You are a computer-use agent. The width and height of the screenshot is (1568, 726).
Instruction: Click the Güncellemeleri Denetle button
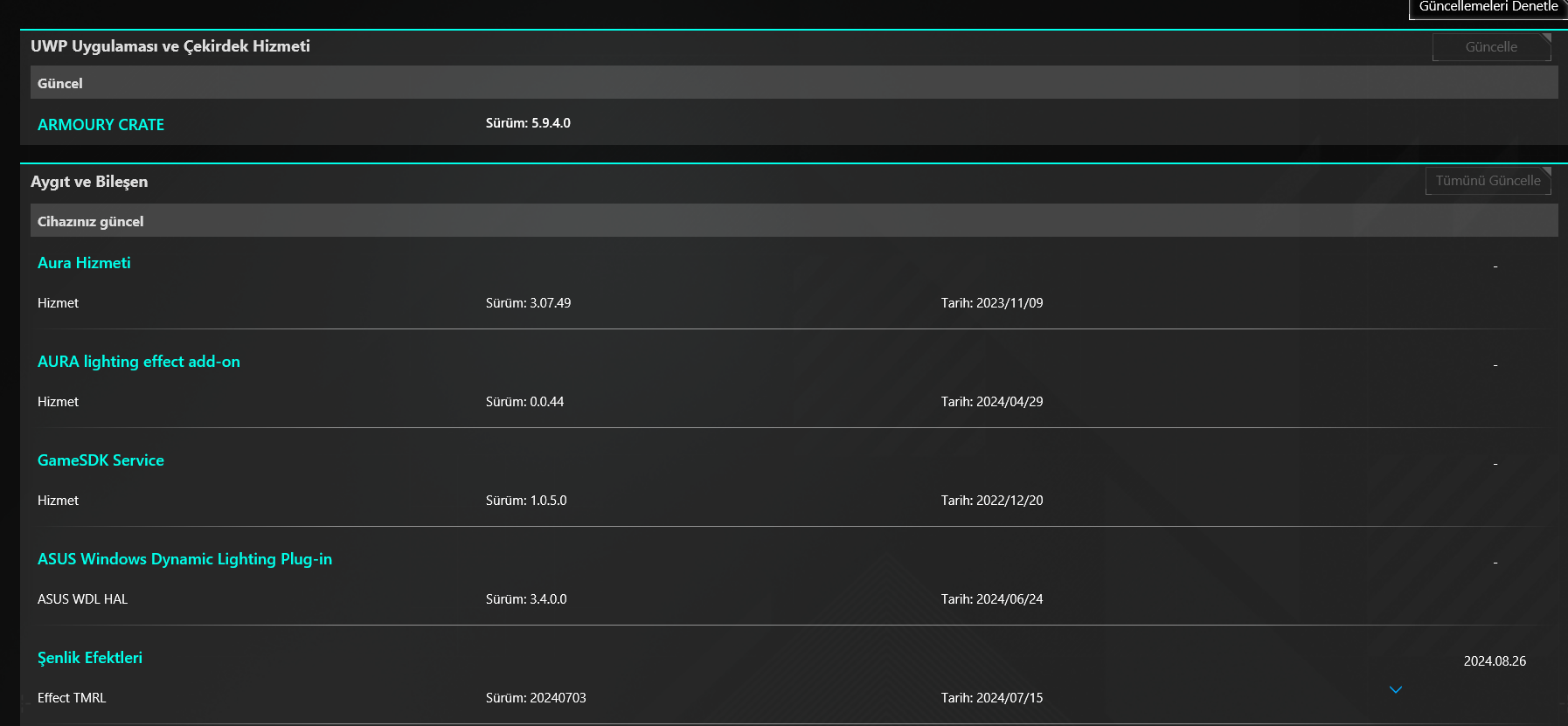1488,7
